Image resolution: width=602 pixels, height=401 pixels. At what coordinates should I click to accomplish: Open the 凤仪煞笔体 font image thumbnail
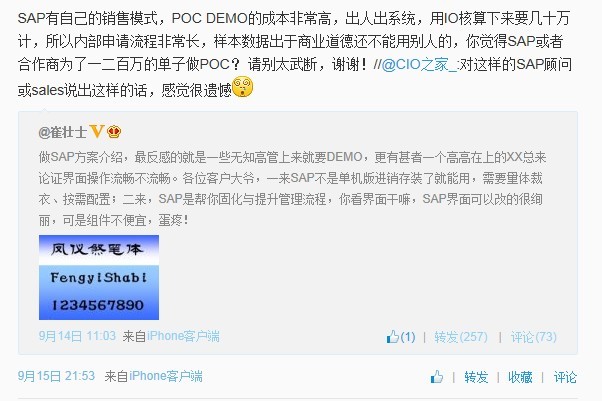99,277
